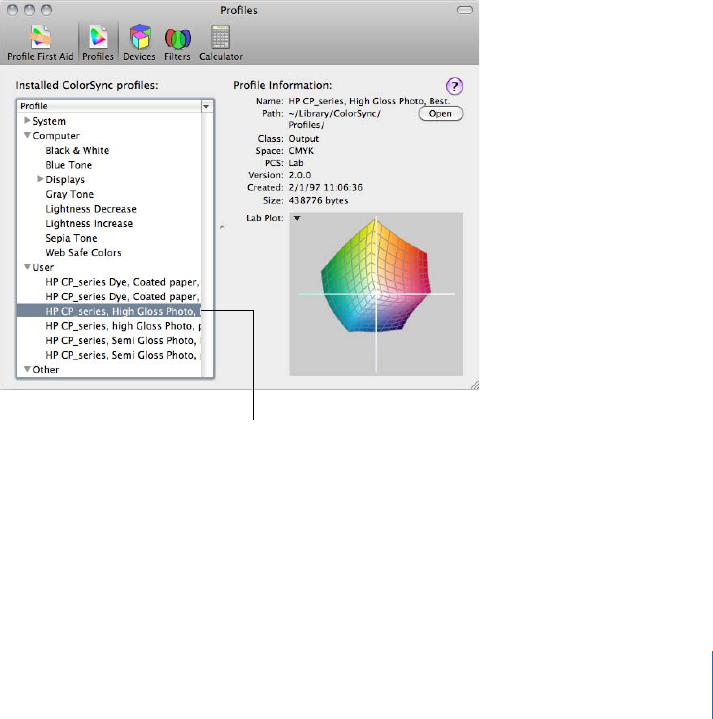Screen dimensions: 713x719
Task: Select the Lightness Increase profile
Action: point(89,224)
